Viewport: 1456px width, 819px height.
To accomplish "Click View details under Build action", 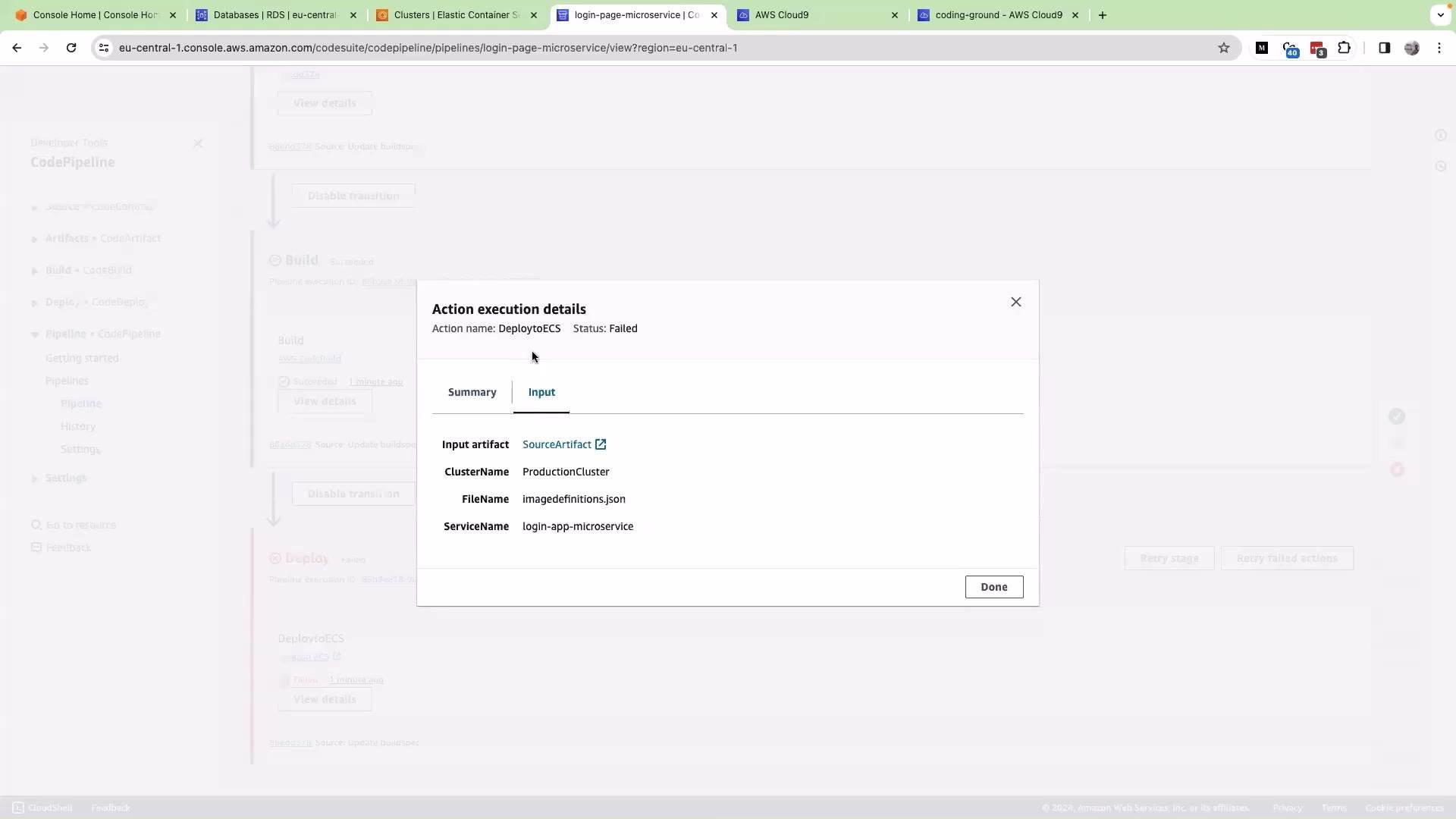I will coord(325,401).
